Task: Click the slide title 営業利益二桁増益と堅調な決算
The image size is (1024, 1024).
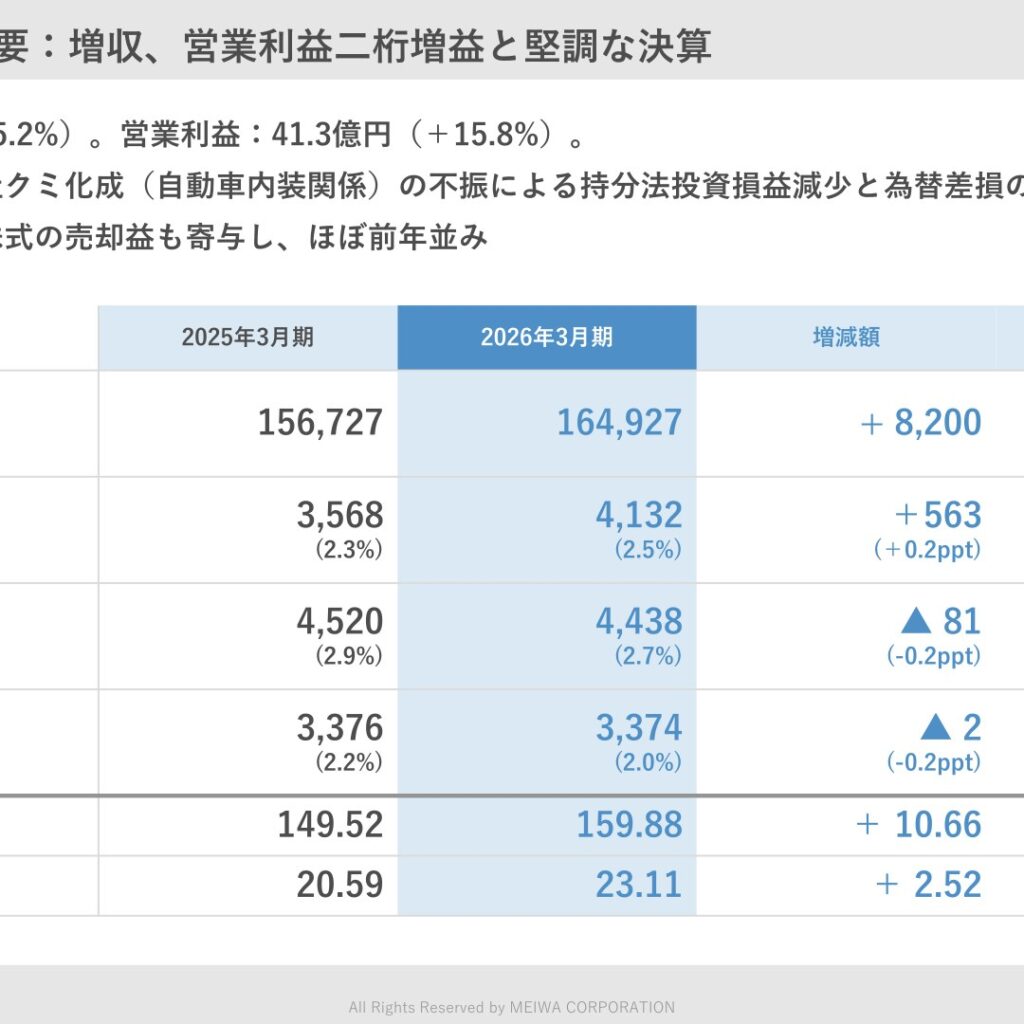Action: pos(447,46)
